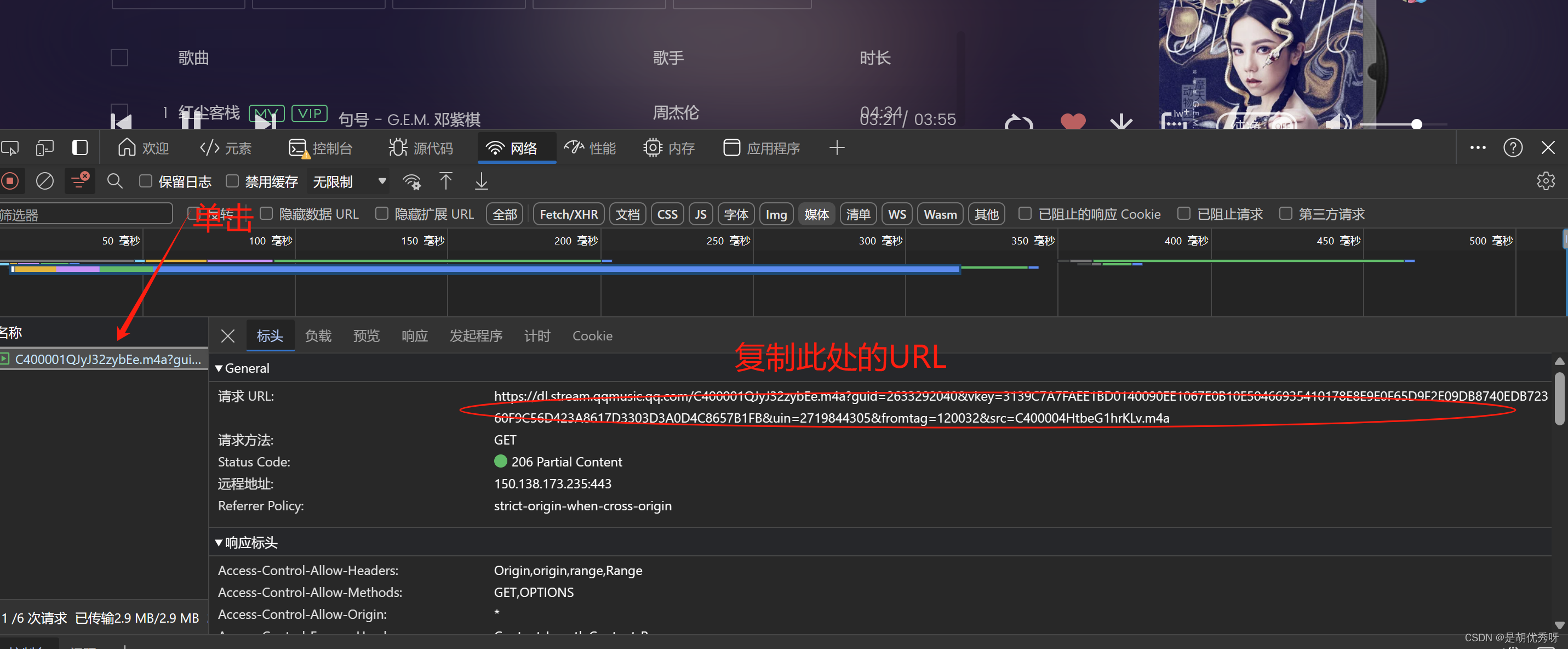The height and width of the screenshot is (649, 1568).
Task: Toggle Hide extension URLs (隐藏扩展 URL) checkbox
Action: tap(382, 214)
